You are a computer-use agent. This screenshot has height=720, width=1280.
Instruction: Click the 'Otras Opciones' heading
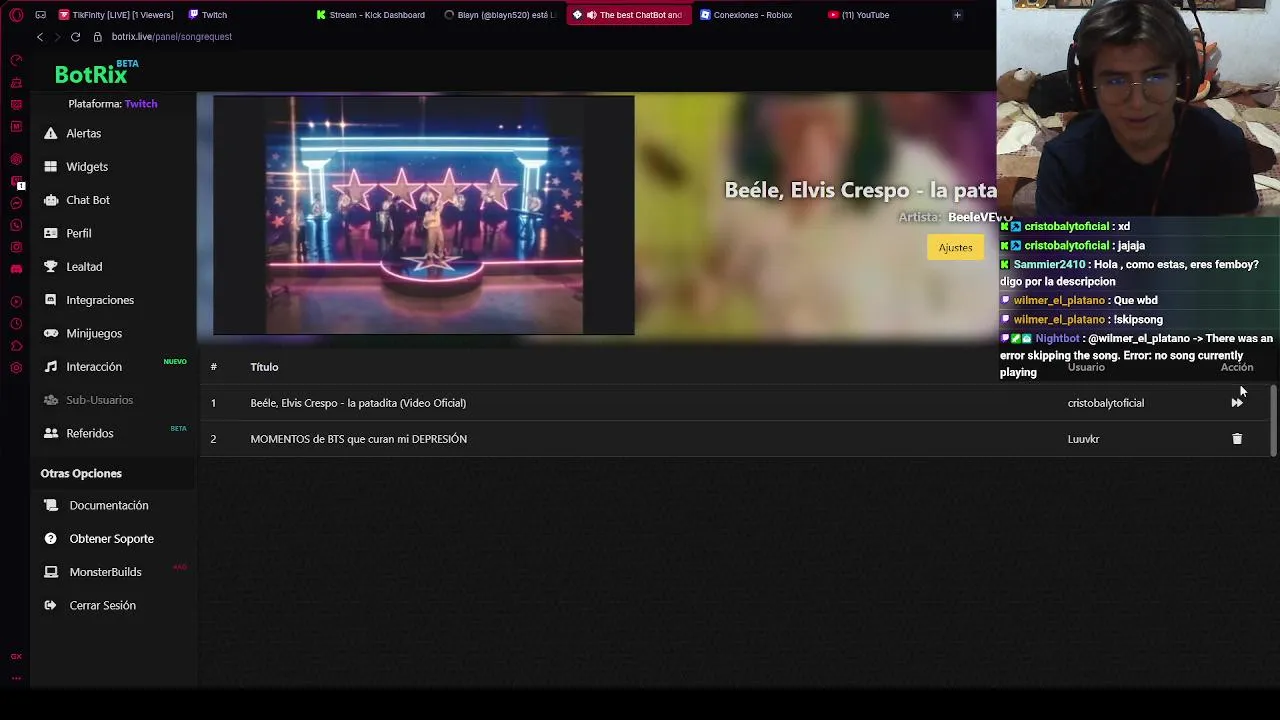[x=81, y=473]
